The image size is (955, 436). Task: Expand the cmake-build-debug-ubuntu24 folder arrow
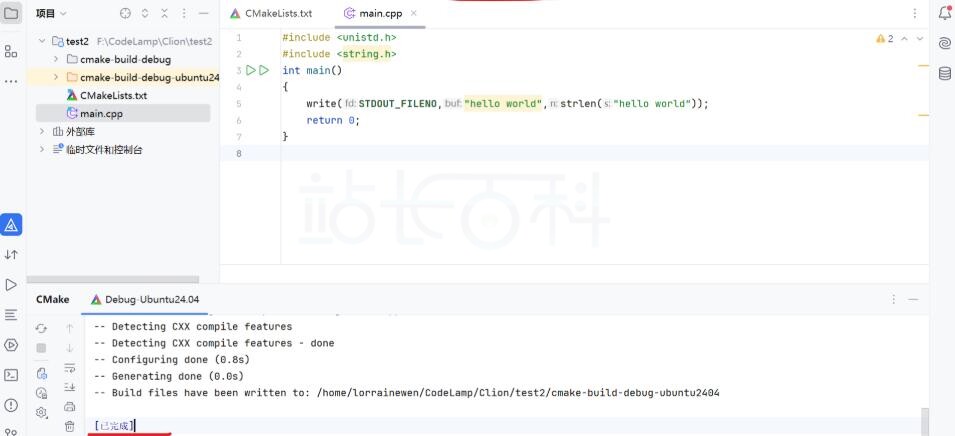coord(55,77)
